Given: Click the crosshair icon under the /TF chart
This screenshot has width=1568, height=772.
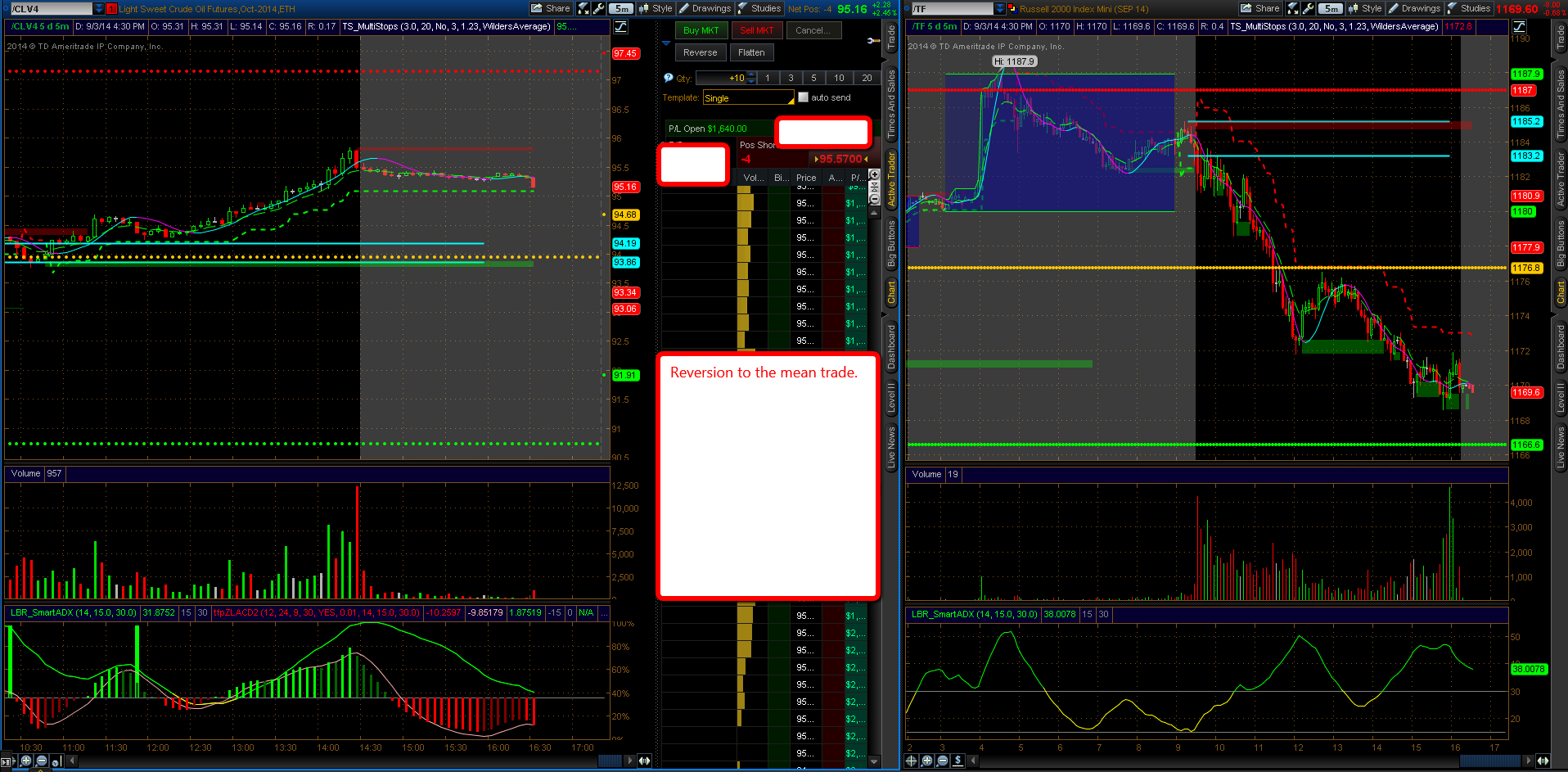Looking at the screenshot, I should click(x=911, y=761).
